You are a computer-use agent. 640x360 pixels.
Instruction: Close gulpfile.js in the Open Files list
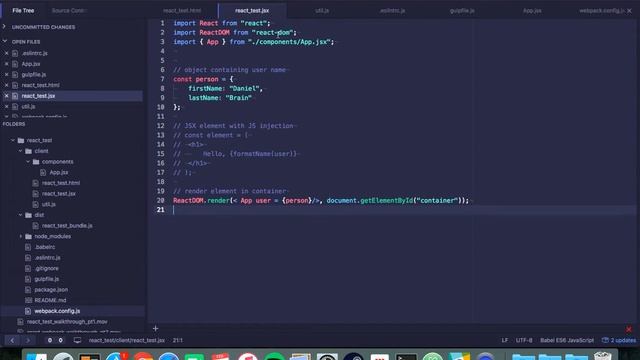pyautogui.click(x=7, y=74)
